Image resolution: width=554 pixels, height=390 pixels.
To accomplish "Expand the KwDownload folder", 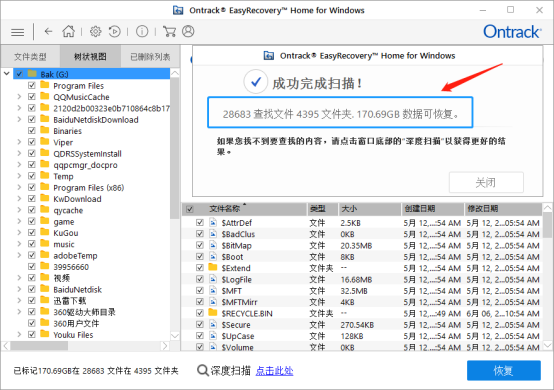I will coord(19,199).
